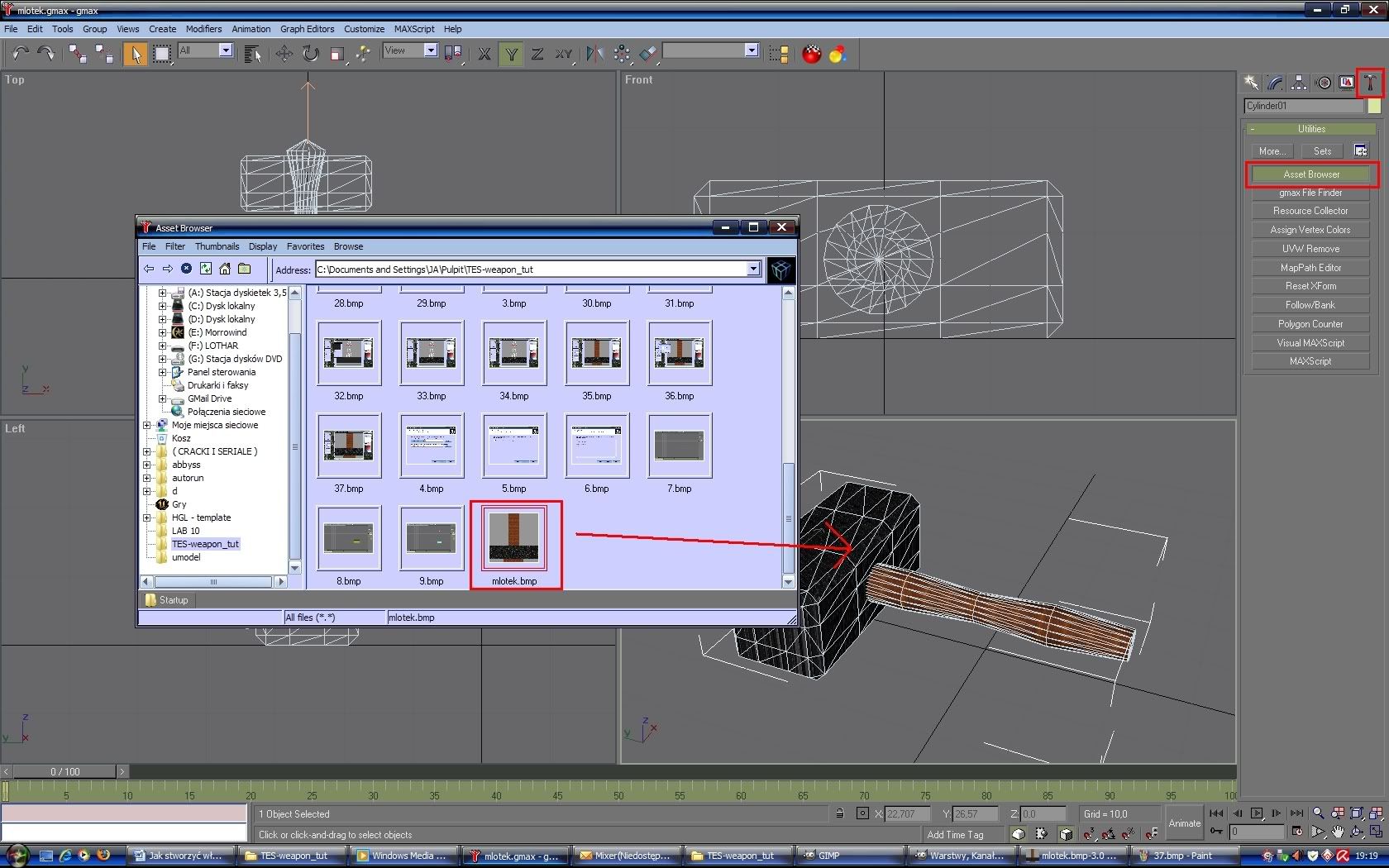Click the Select and Manipulate icon
1389x868 pixels.
363,54
